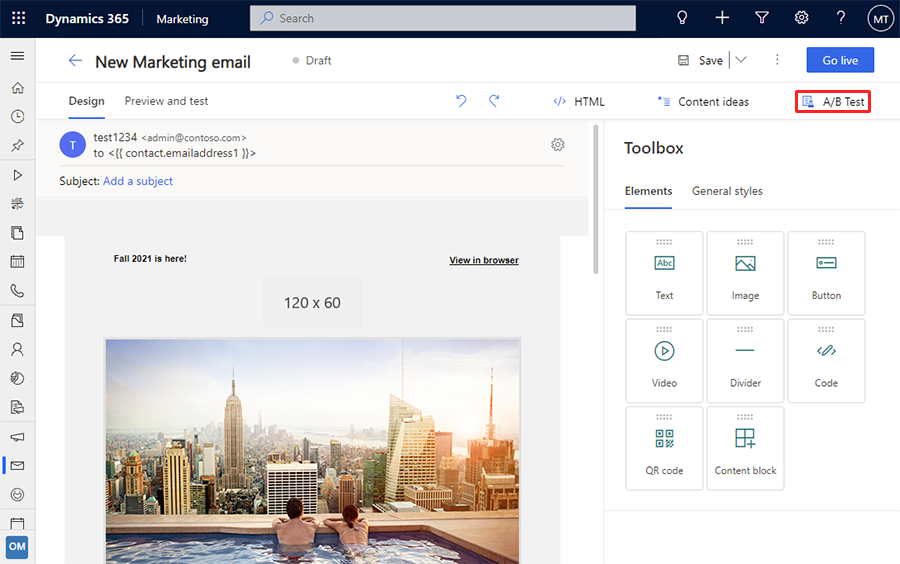Switch to Preview and test tab

pos(166,101)
